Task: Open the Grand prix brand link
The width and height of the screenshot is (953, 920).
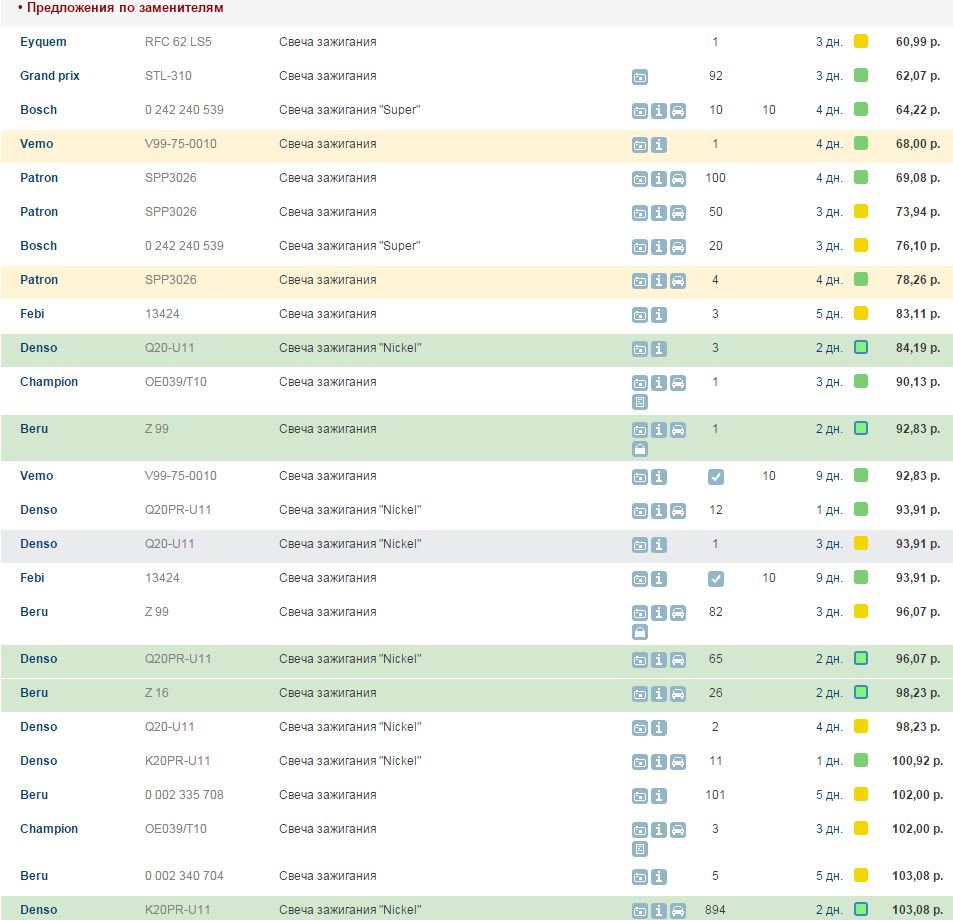Action: (50, 76)
